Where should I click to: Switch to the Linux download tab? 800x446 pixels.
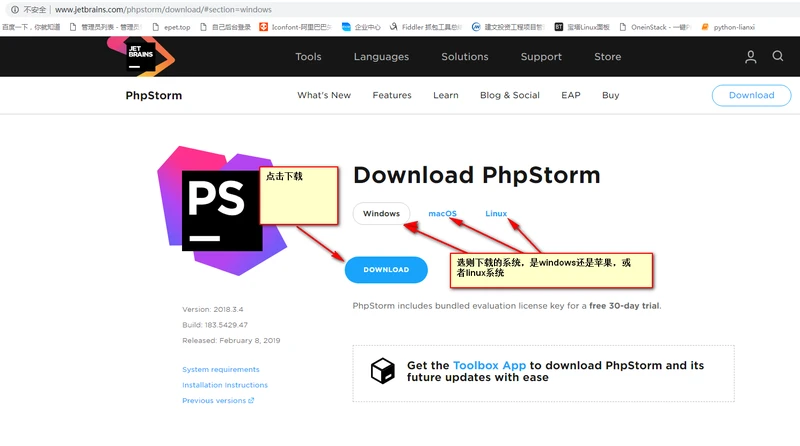coord(496,214)
